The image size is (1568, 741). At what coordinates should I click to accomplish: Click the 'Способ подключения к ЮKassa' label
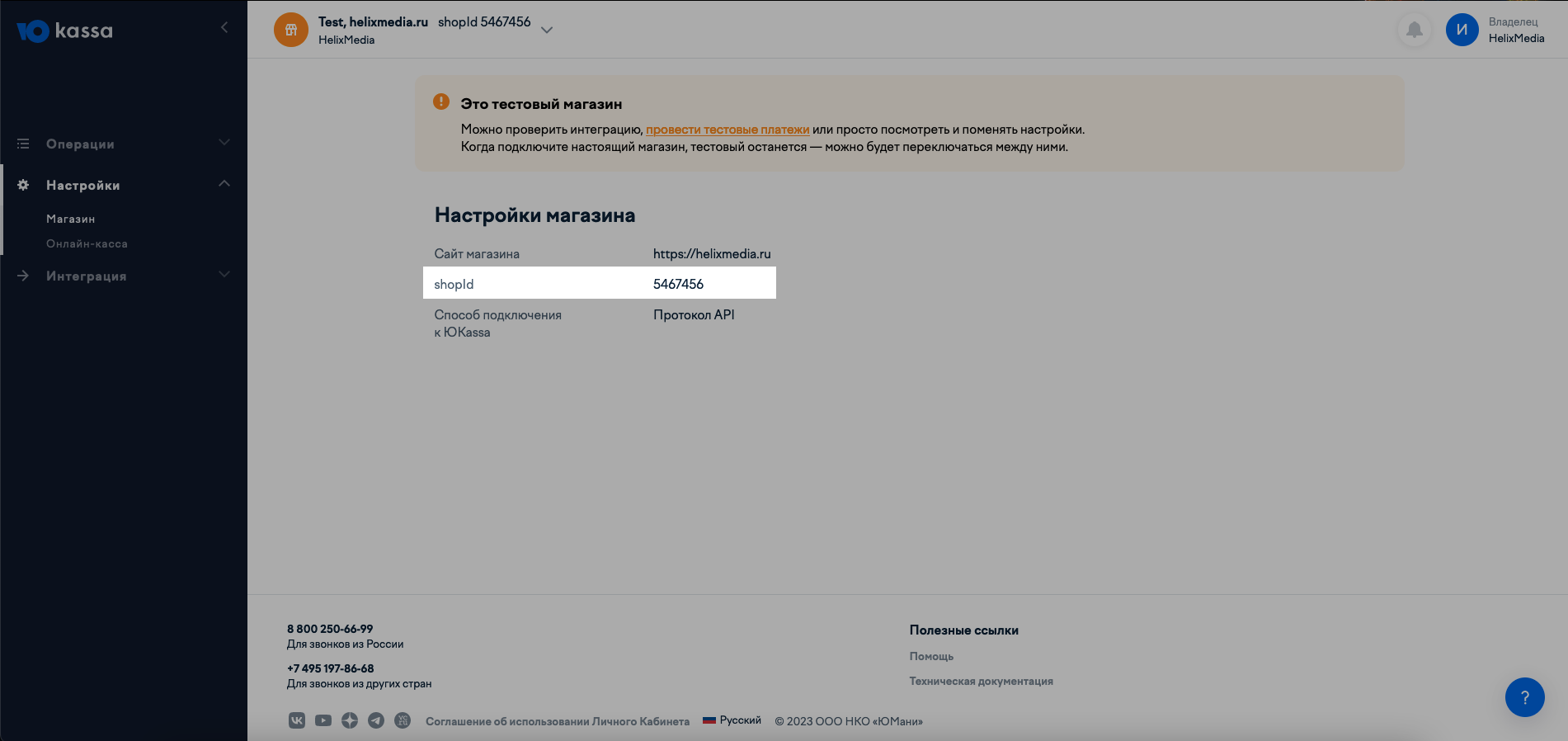(498, 323)
